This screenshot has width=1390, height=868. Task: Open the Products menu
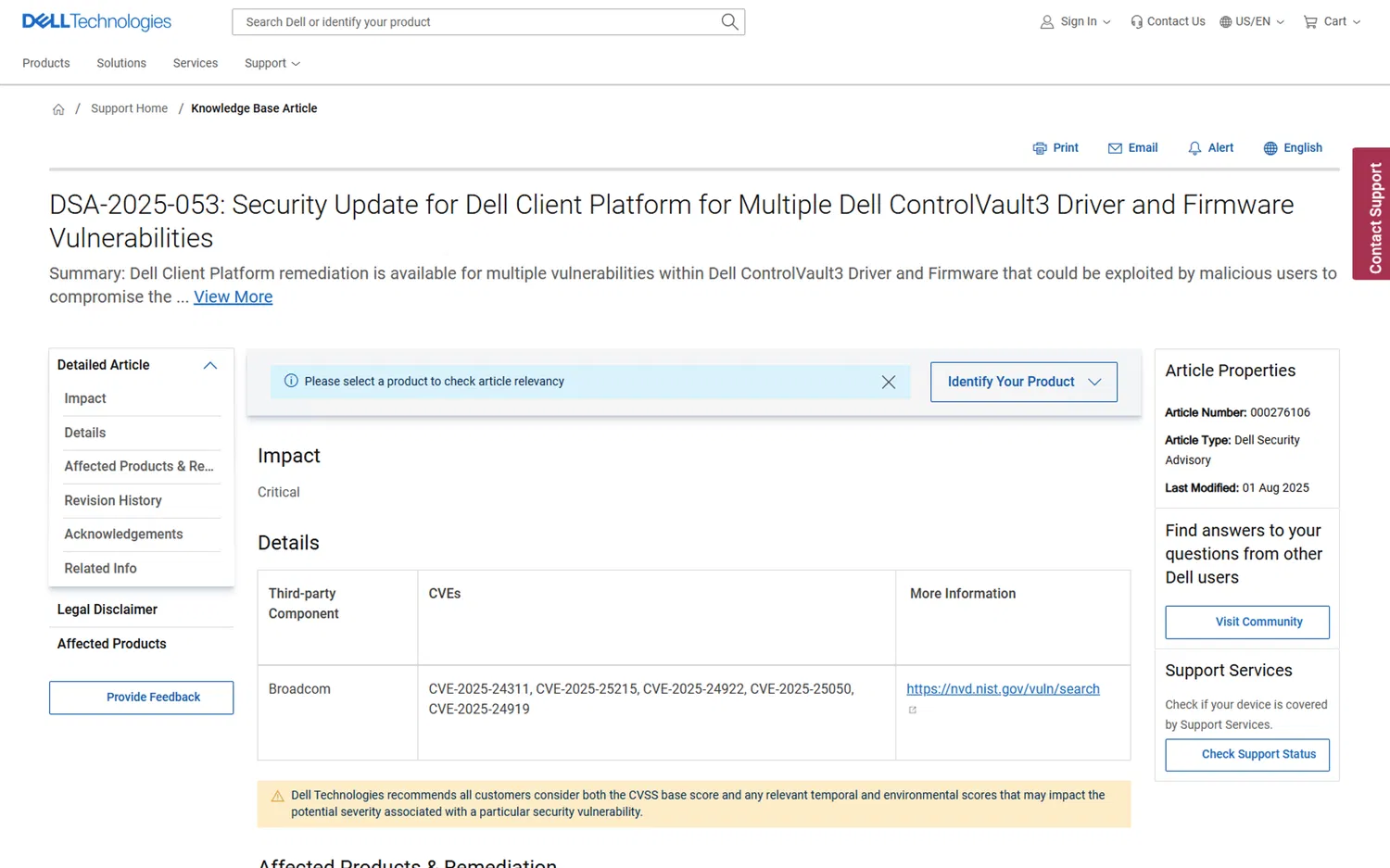[46, 63]
